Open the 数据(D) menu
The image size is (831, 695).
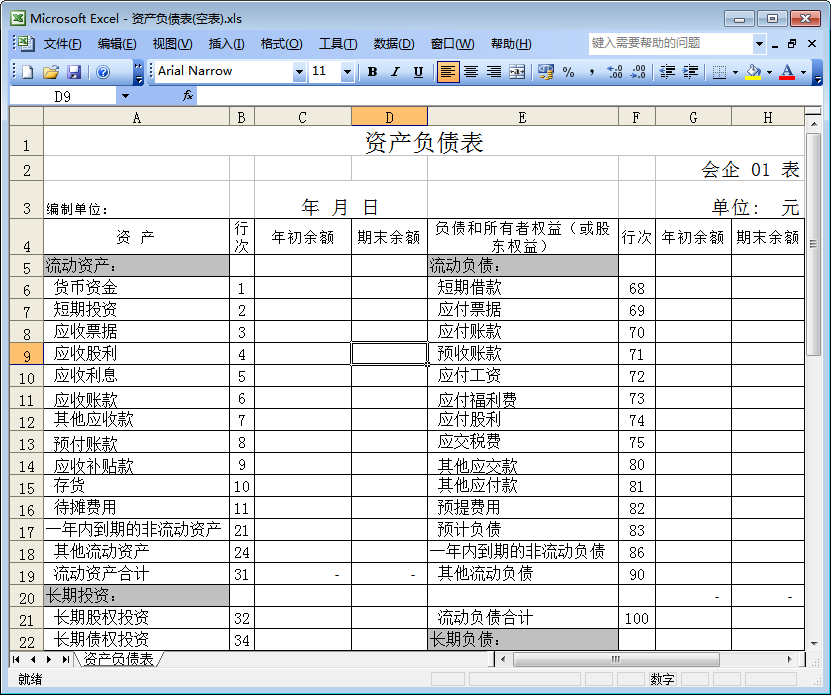coord(394,44)
